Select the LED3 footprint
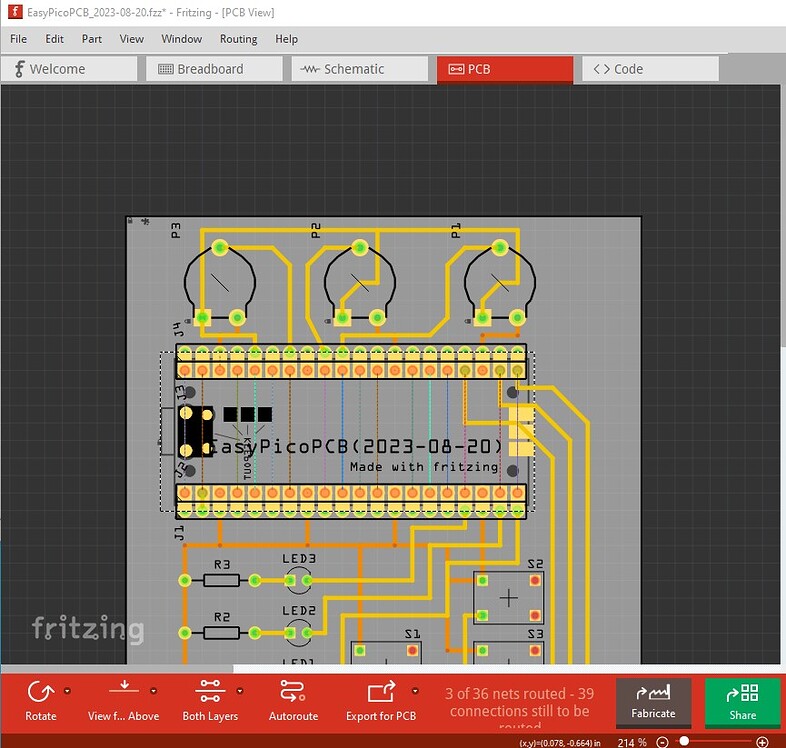786x748 pixels. coord(299,581)
